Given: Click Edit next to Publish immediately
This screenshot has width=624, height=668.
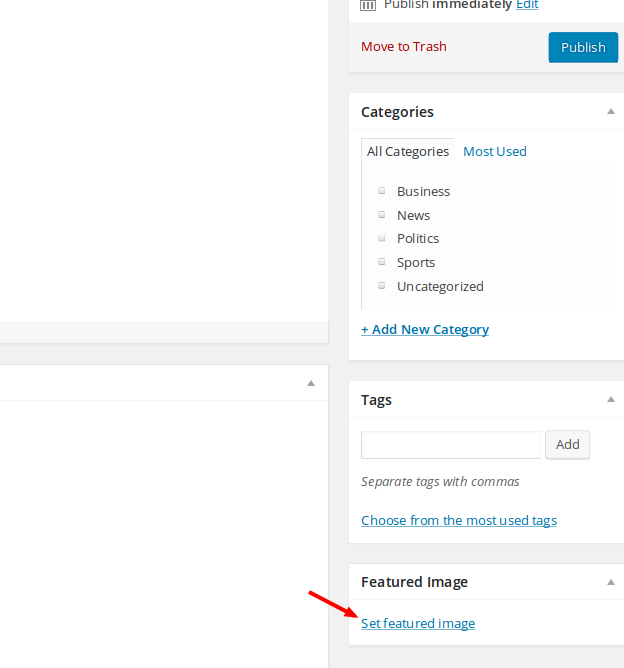Looking at the screenshot, I should pos(527,5).
